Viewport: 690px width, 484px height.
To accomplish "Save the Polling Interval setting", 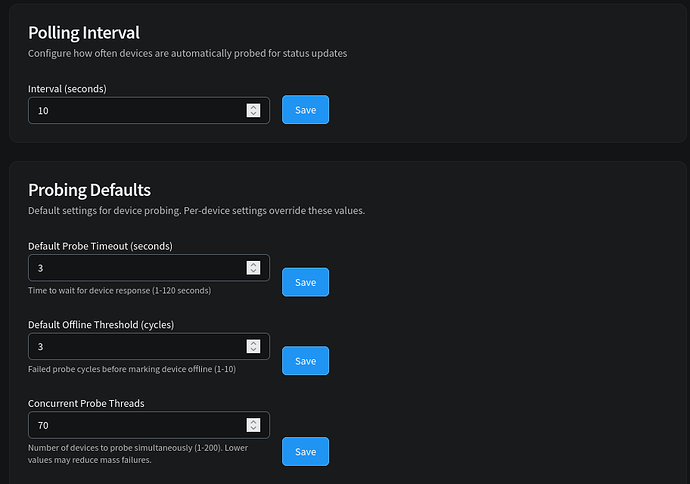I will [305, 110].
